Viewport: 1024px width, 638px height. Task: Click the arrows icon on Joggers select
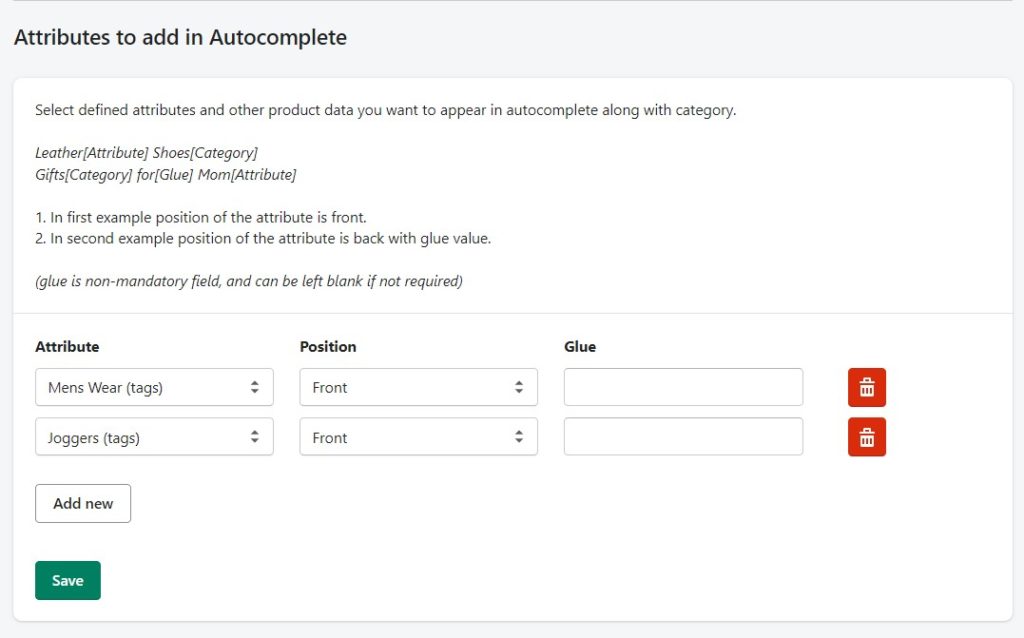click(x=255, y=437)
